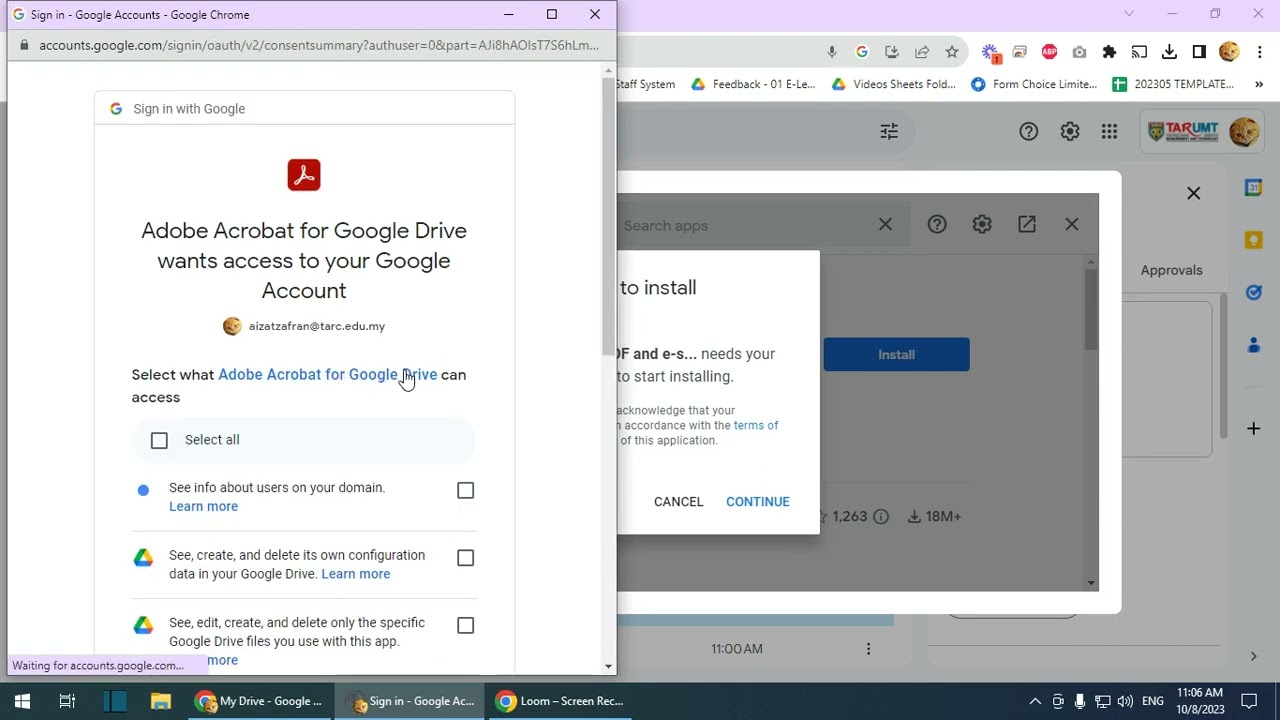
Task: Click Learn more under users on your domain
Action: [x=203, y=507]
